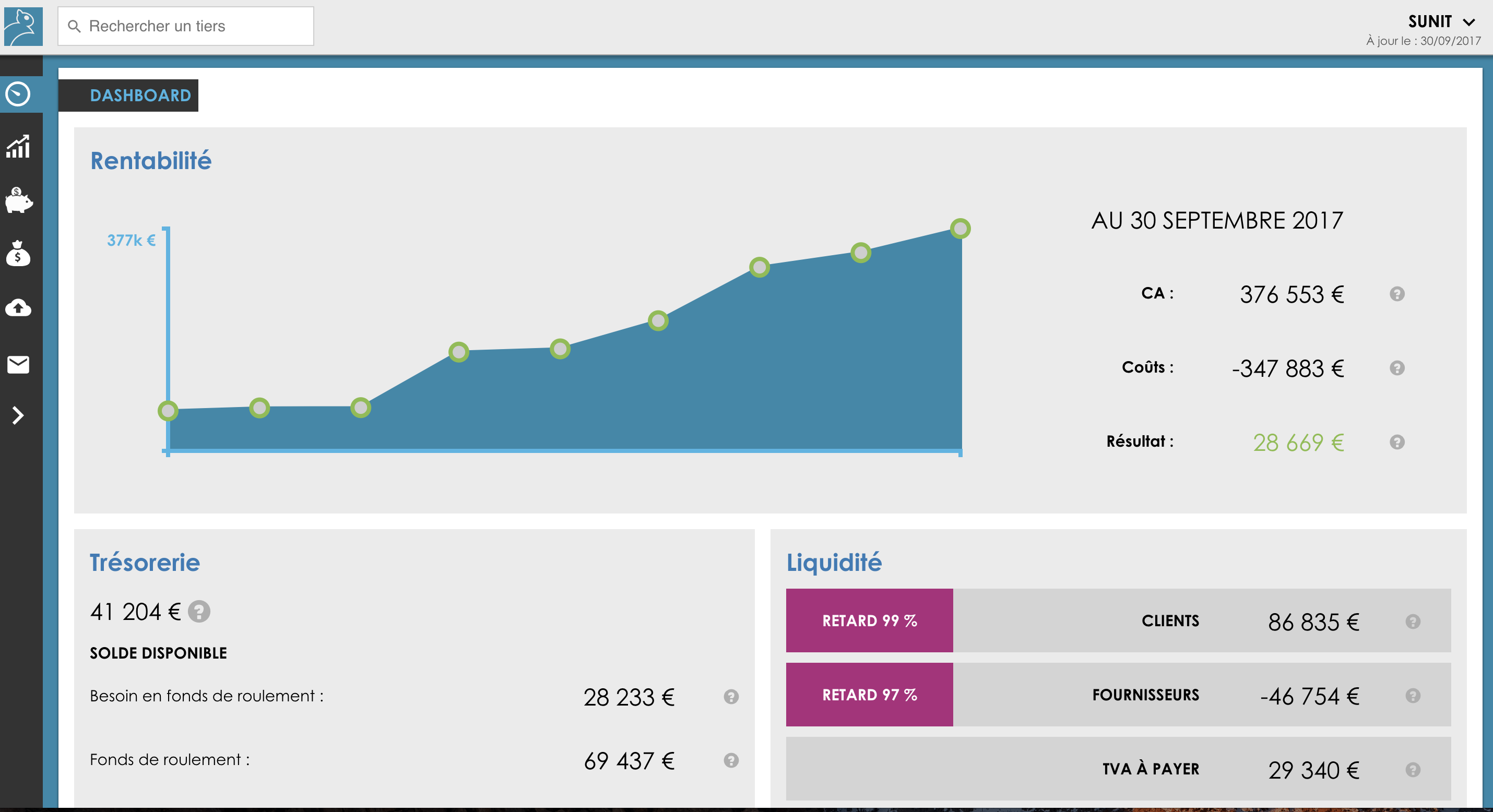Click the squirrel app logo
1493x812 pixels.
pyautogui.click(x=23, y=27)
